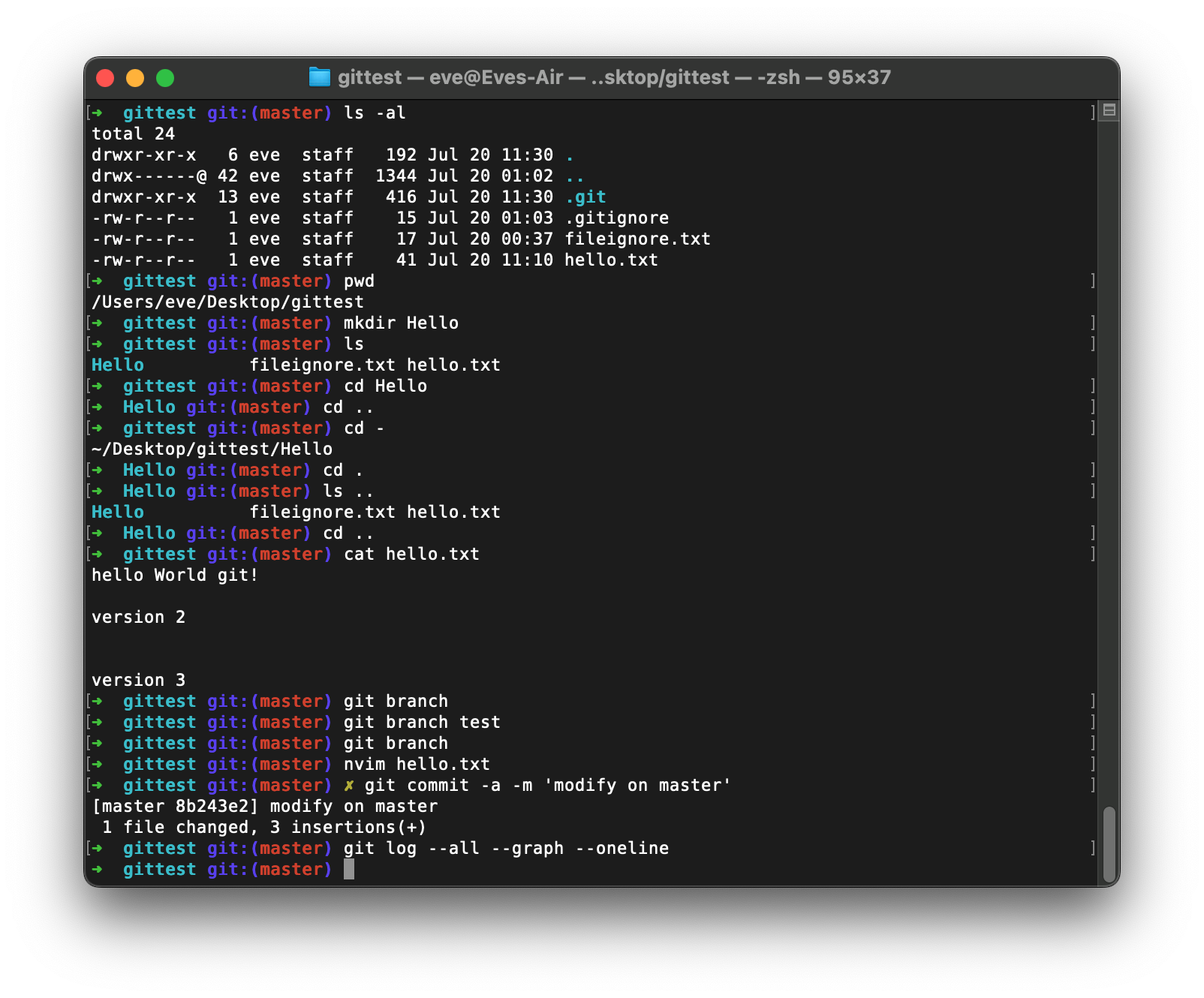Viewport: 1204px width, 998px height.
Task: Click the 'ls -al' command on first line
Action: (375, 113)
